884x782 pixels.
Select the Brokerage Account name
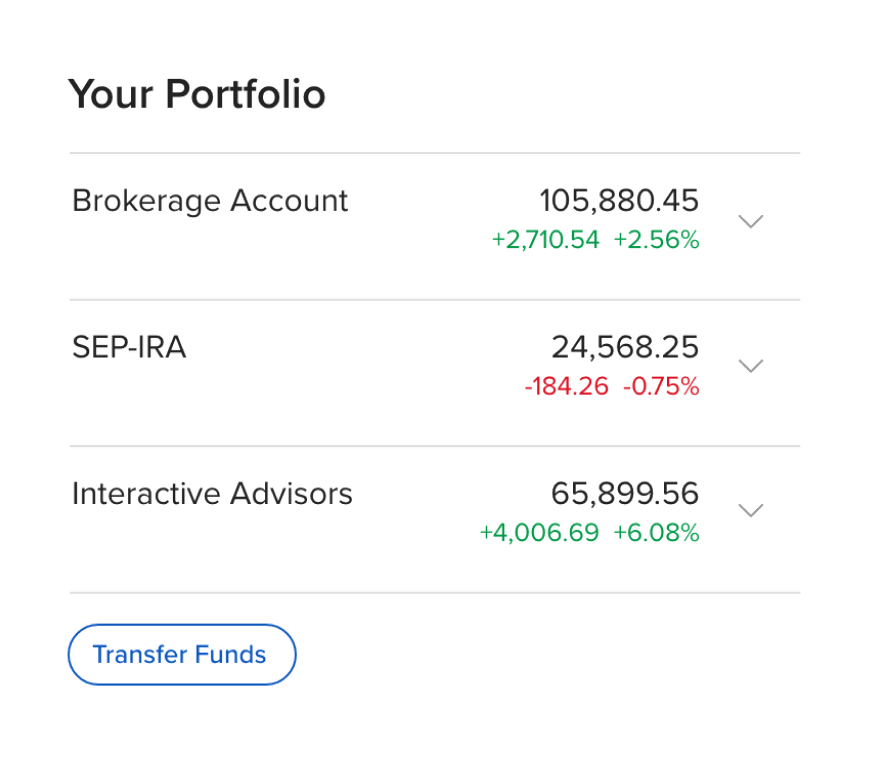point(209,201)
